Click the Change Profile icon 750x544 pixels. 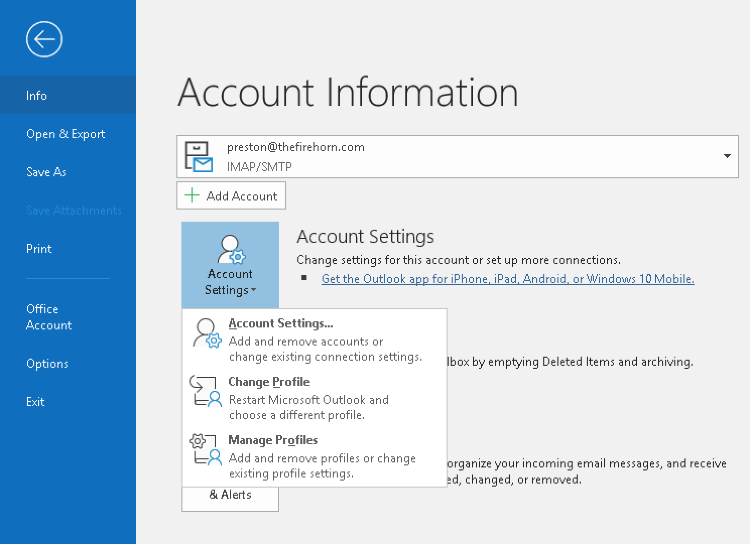pos(206,391)
